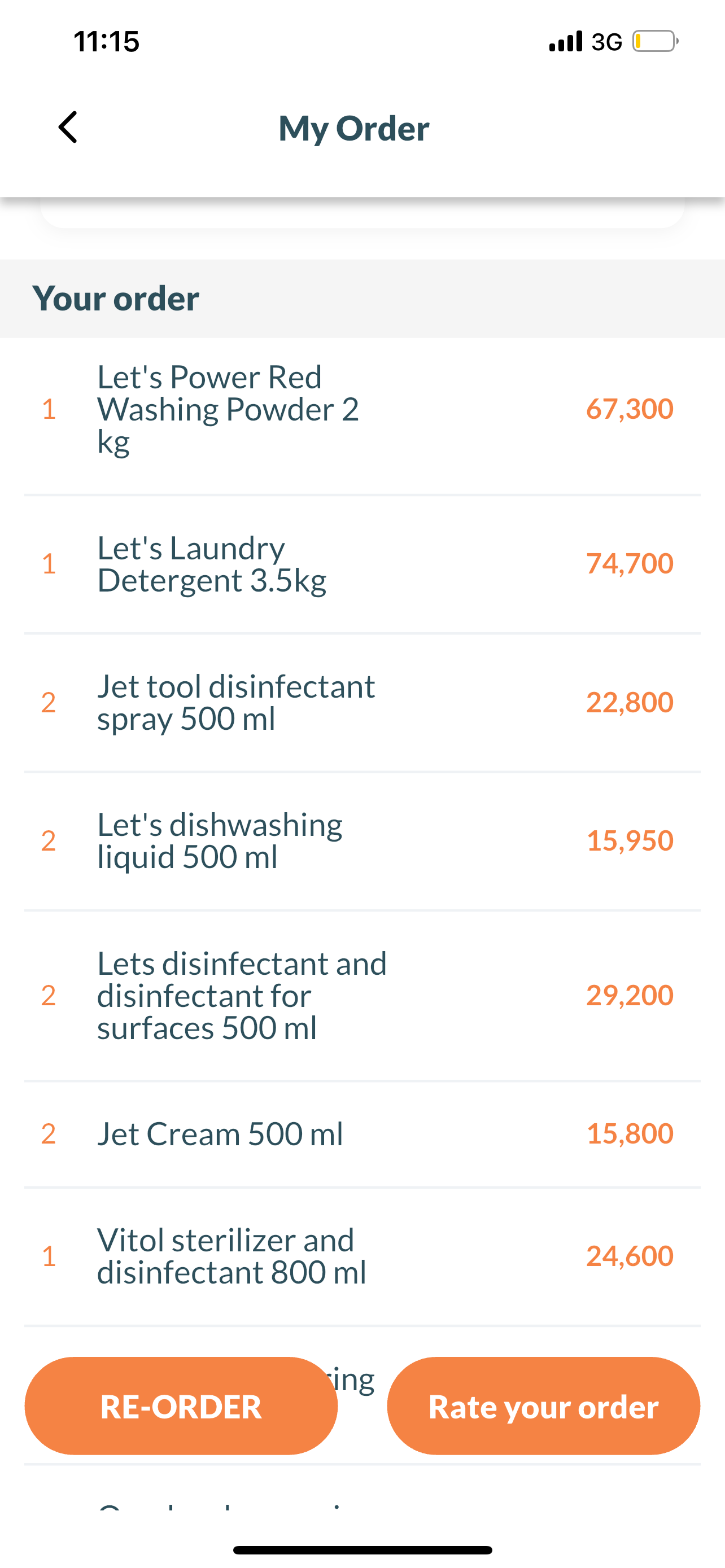Tap the back arrow icon
The image size is (725, 1568).
pos(68,127)
